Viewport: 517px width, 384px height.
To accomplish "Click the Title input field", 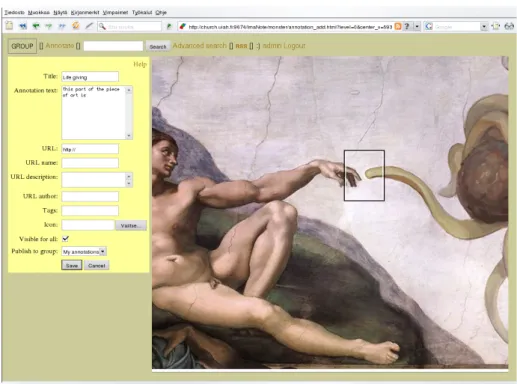I will point(90,77).
